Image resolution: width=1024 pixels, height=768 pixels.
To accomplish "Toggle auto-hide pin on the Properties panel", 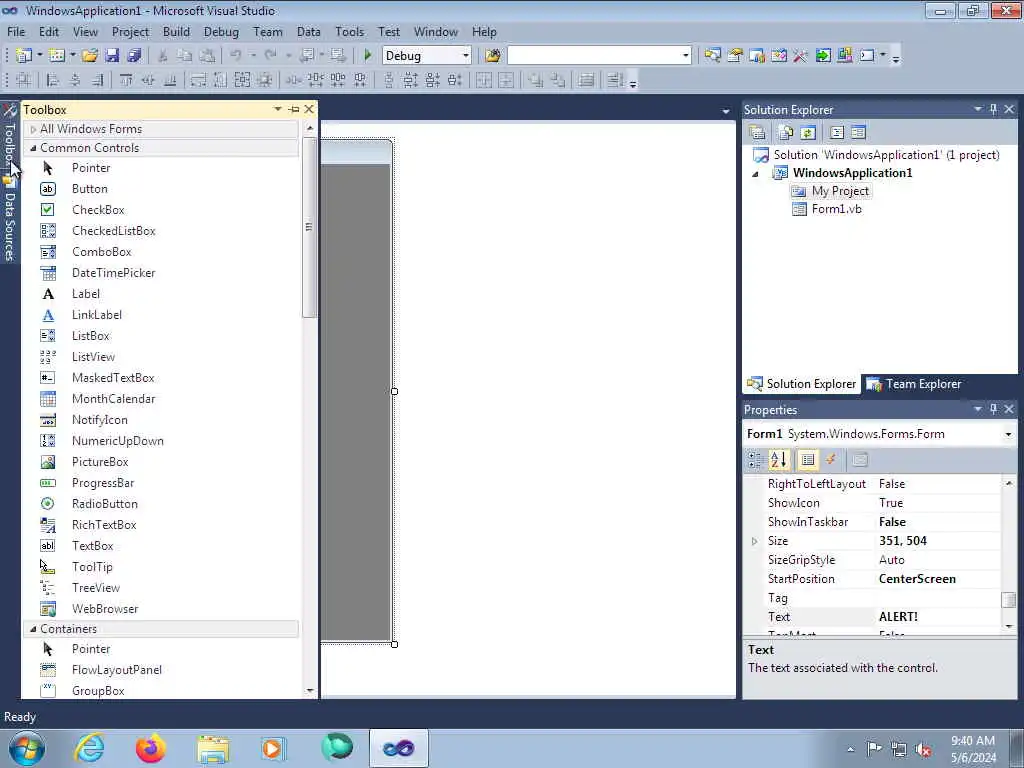I will click(993, 409).
